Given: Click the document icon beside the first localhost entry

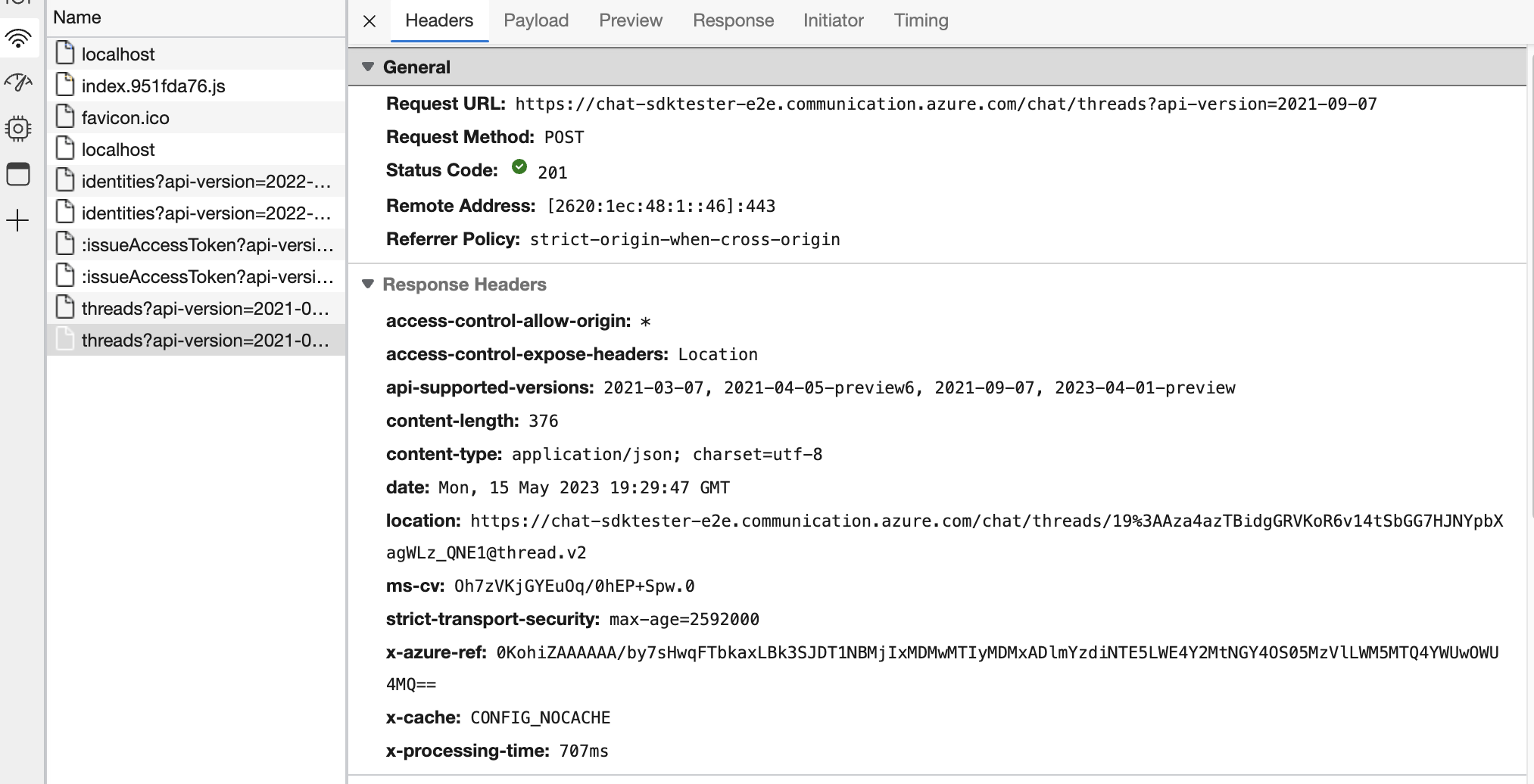Looking at the screenshot, I should pyautogui.click(x=65, y=54).
